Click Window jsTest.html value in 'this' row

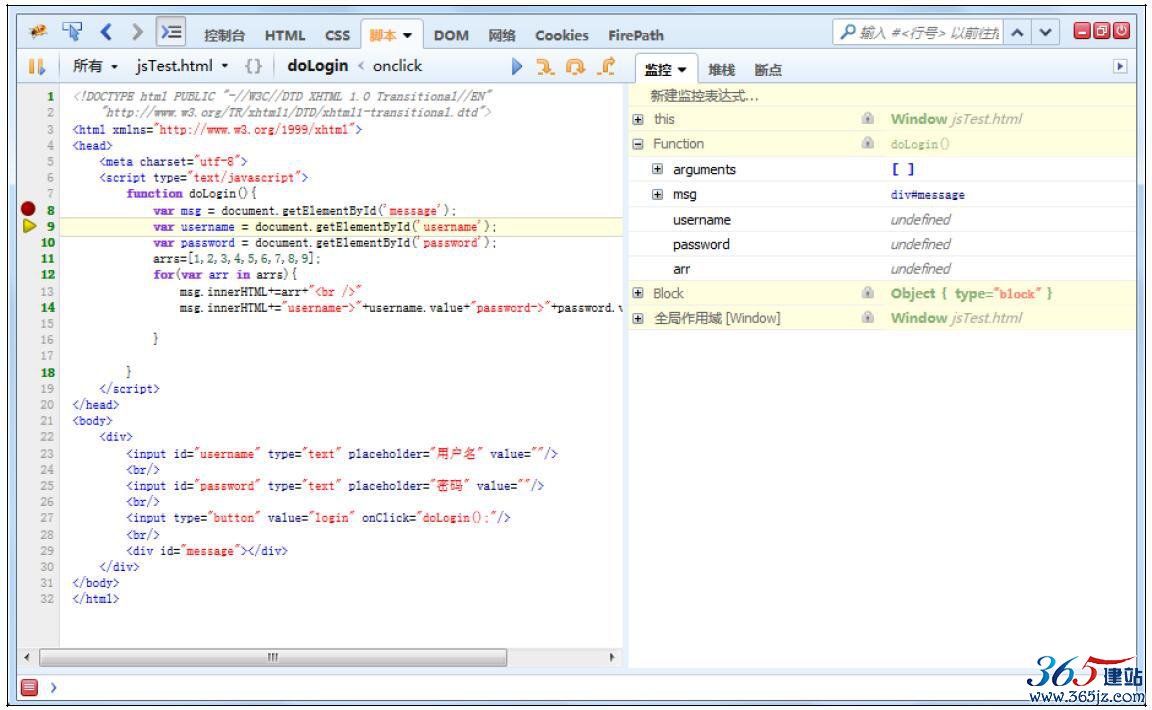coord(956,119)
